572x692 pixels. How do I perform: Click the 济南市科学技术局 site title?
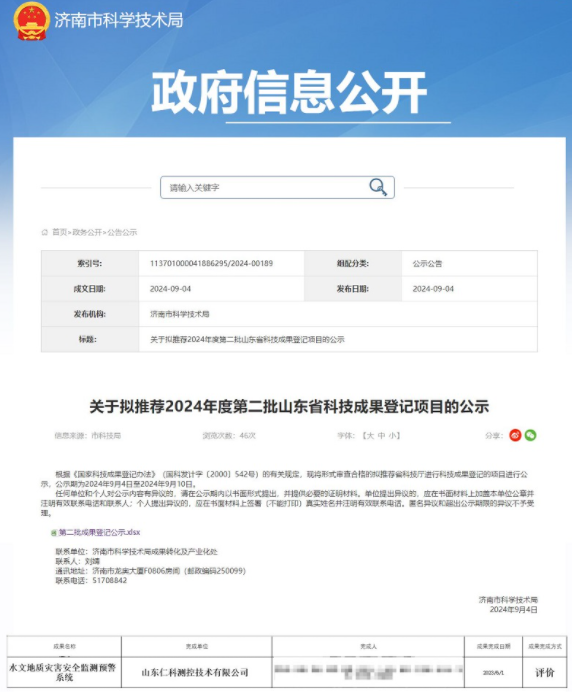pyautogui.click(x=119, y=20)
